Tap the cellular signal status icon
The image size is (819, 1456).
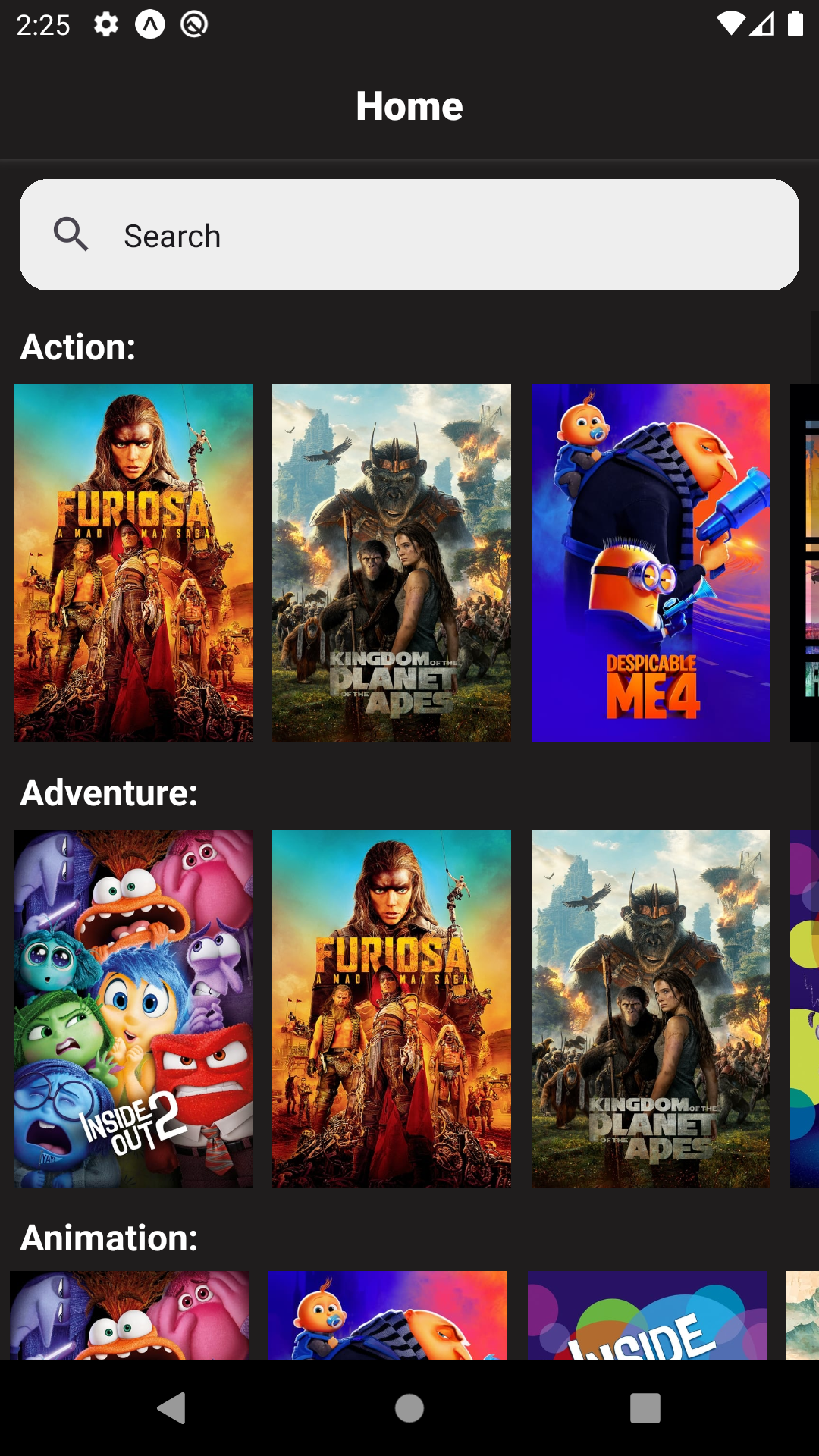[762, 24]
